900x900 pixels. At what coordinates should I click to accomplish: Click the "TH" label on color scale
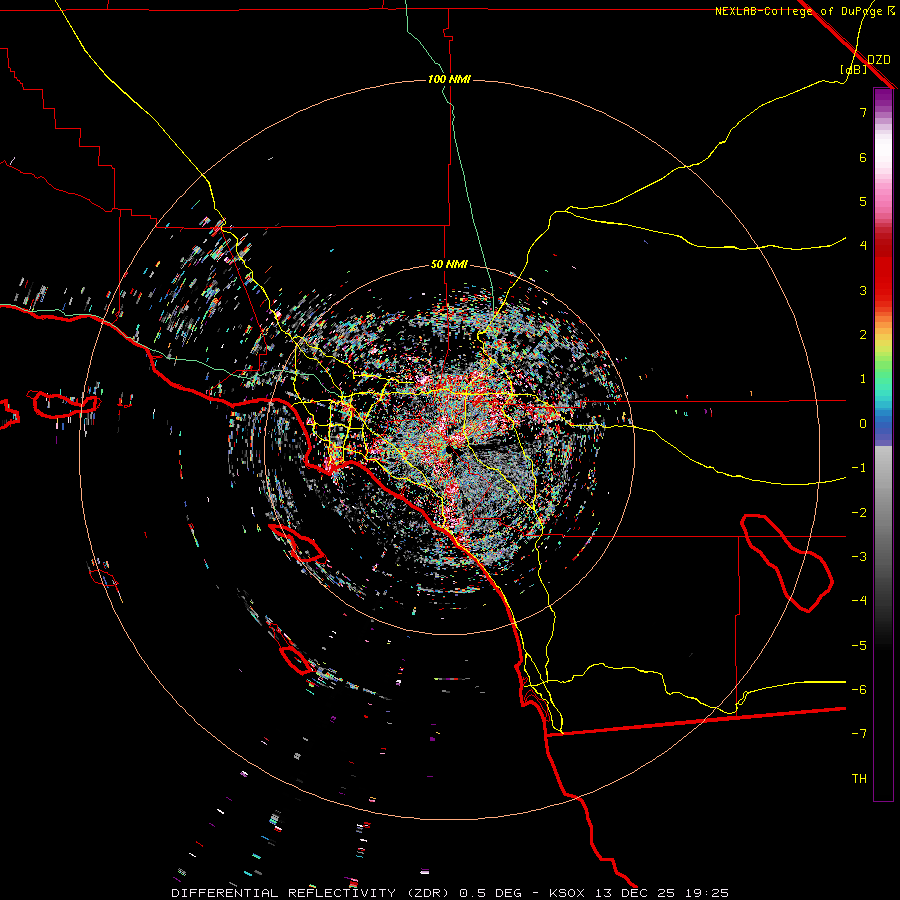click(x=859, y=779)
